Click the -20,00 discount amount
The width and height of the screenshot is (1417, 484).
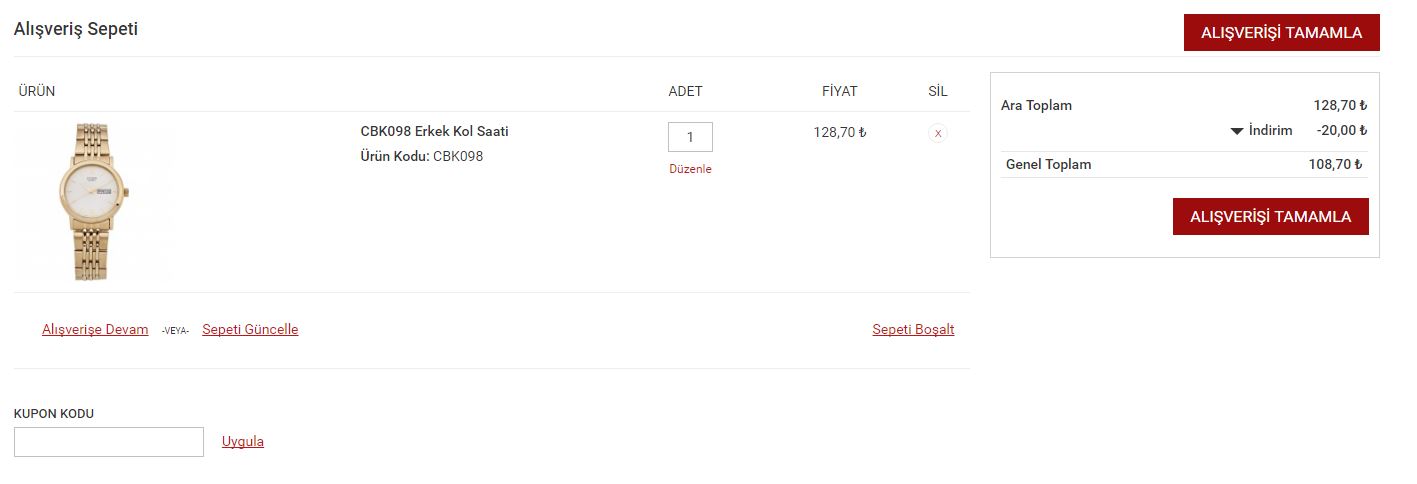[1341, 130]
